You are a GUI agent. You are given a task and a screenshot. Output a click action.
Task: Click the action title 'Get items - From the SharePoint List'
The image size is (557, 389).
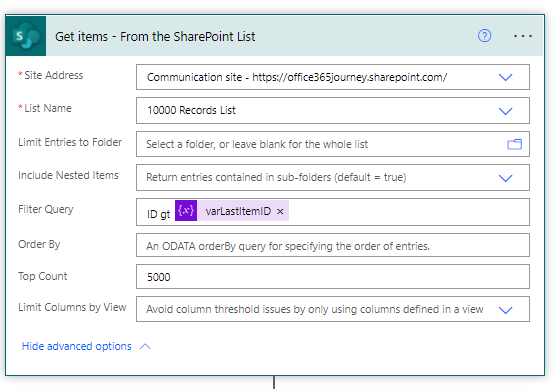[x=155, y=36]
